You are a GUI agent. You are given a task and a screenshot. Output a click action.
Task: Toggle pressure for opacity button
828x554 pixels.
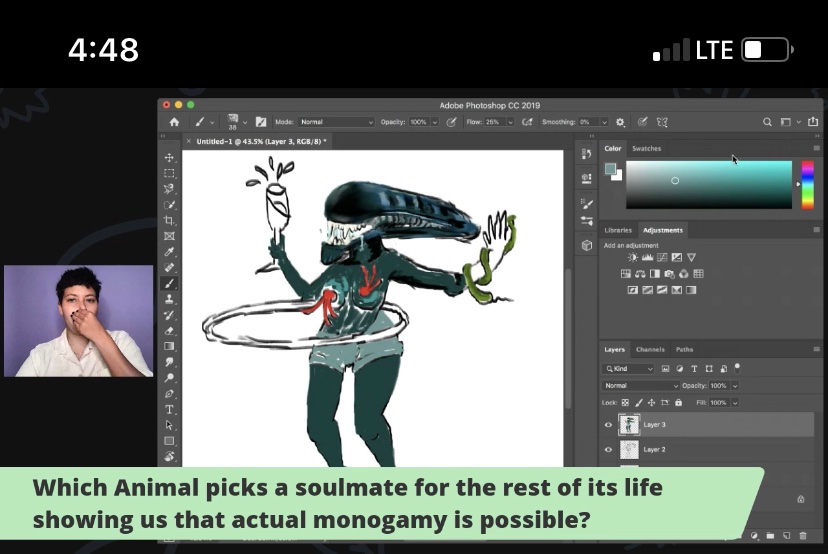[x=451, y=122]
